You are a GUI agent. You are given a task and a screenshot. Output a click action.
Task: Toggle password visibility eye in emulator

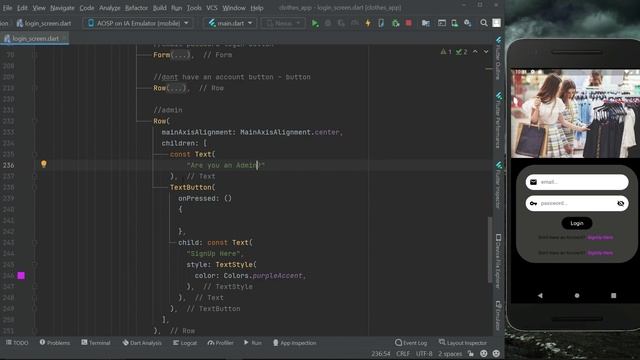[620, 203]
